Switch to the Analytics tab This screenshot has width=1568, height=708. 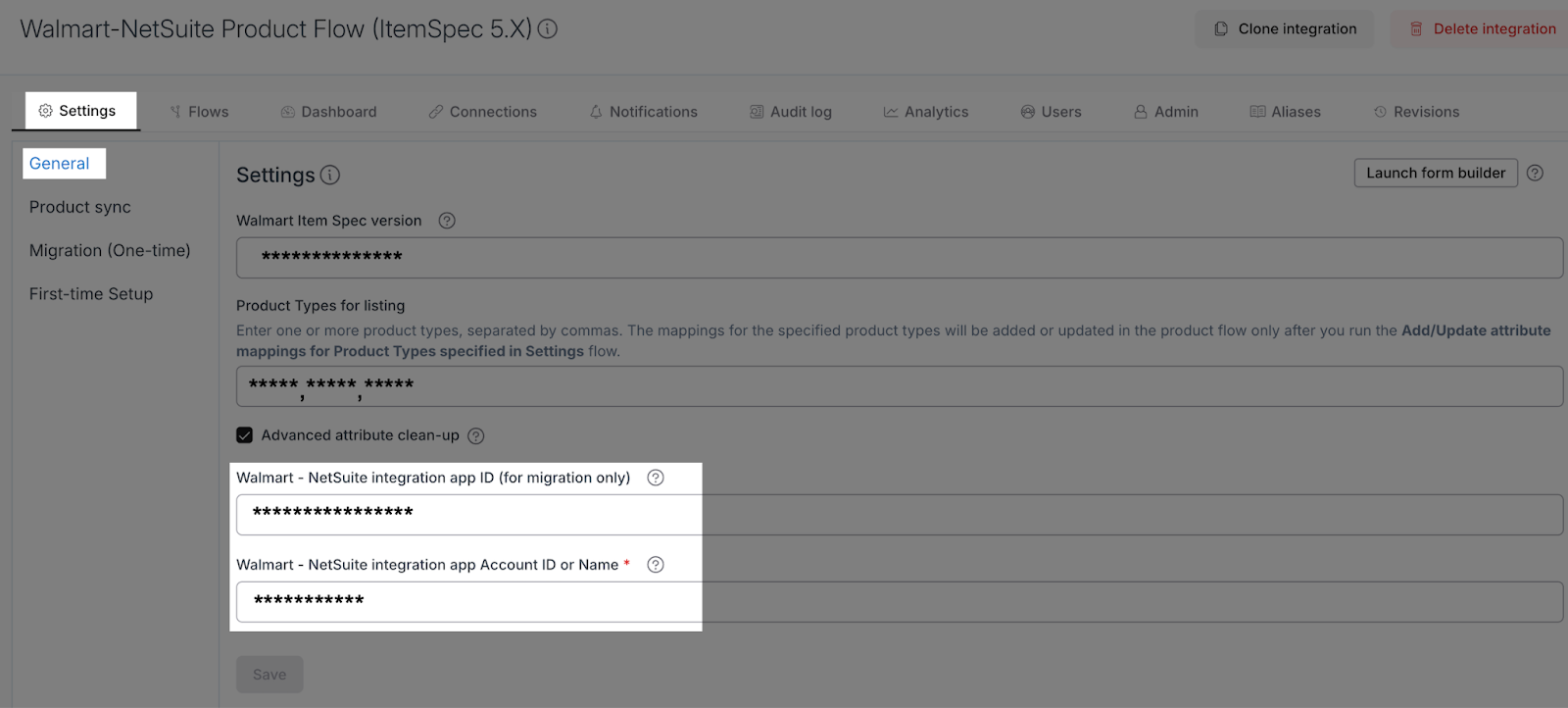click(925, 112)
